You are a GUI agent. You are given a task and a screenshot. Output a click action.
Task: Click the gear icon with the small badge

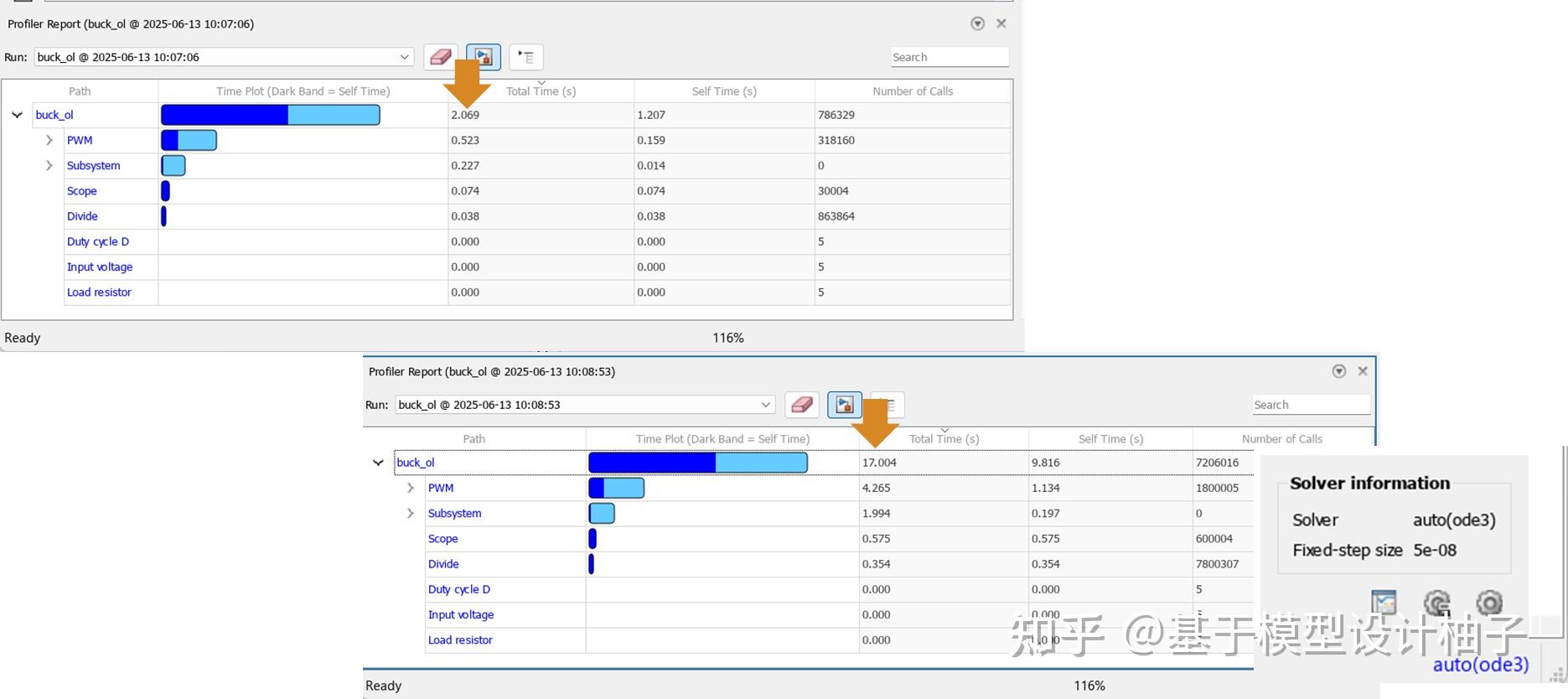[1436, 603]
